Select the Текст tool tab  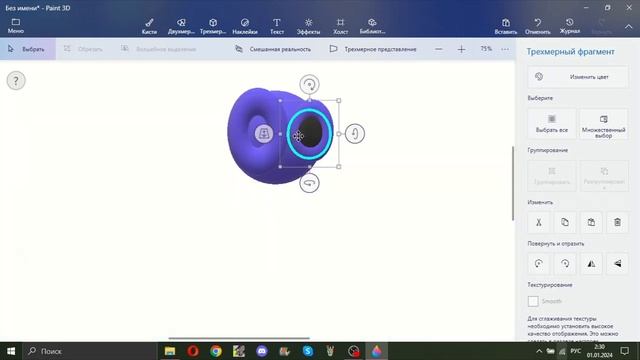(277, 26)
